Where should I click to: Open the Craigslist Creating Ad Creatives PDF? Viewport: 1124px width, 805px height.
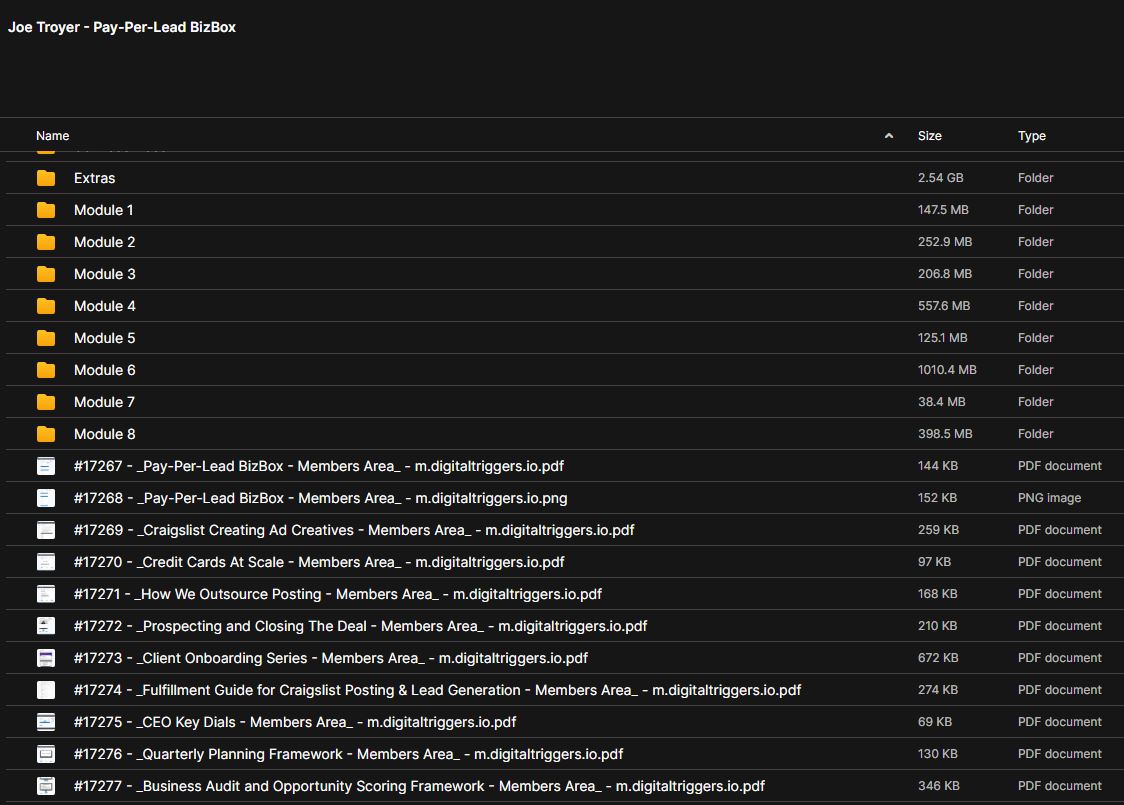[353, 530]
